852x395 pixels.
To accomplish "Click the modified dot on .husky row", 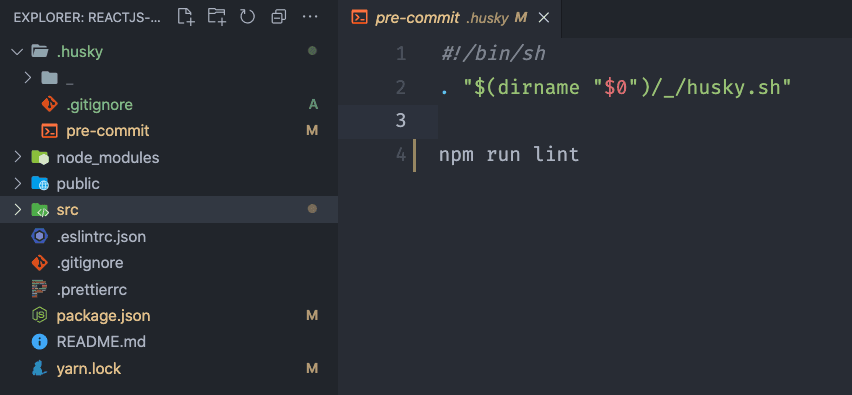I will click(x=312, y=51).
